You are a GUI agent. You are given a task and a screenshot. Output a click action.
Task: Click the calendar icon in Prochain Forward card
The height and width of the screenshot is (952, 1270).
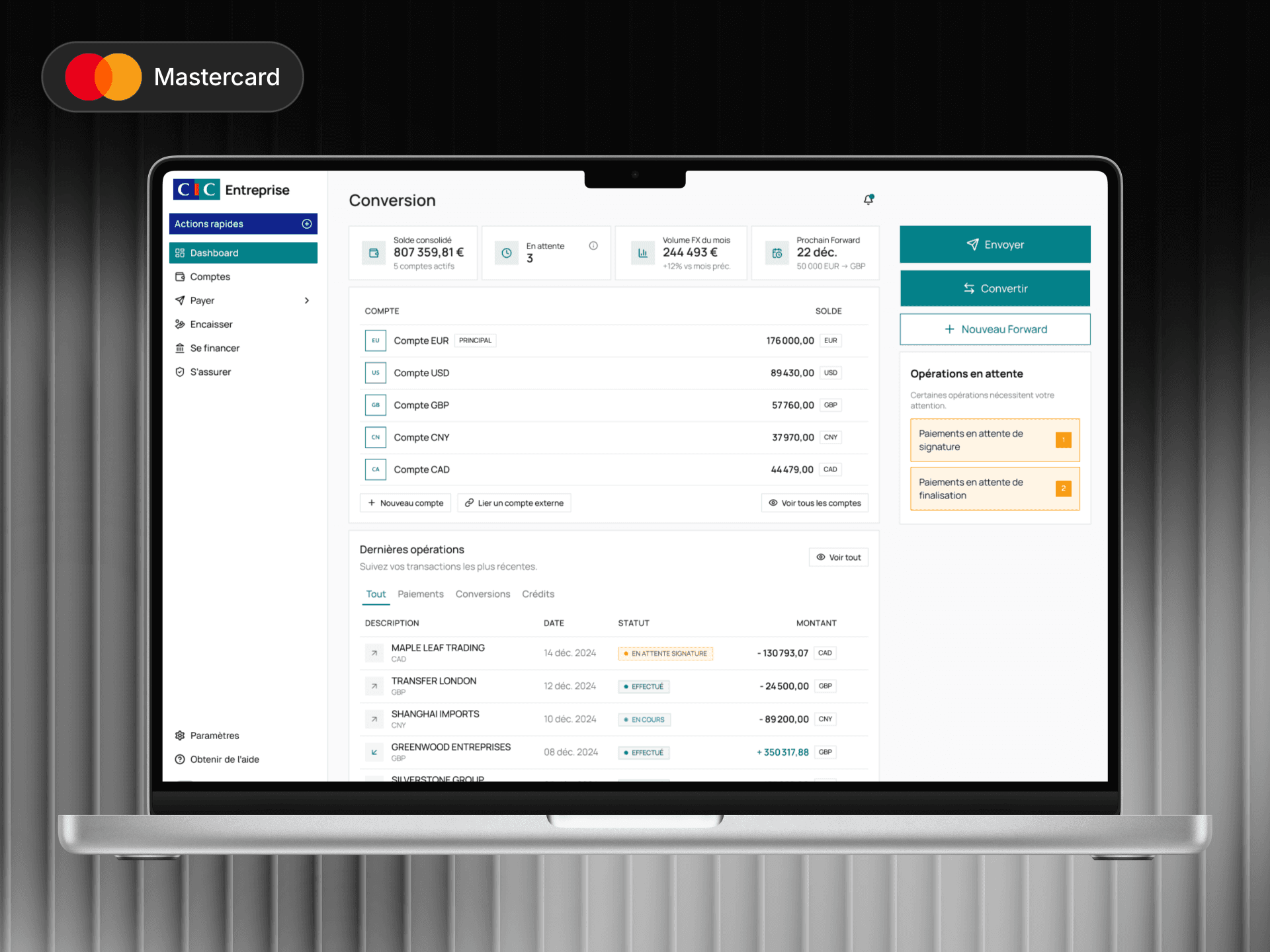[x=777, y=253]
